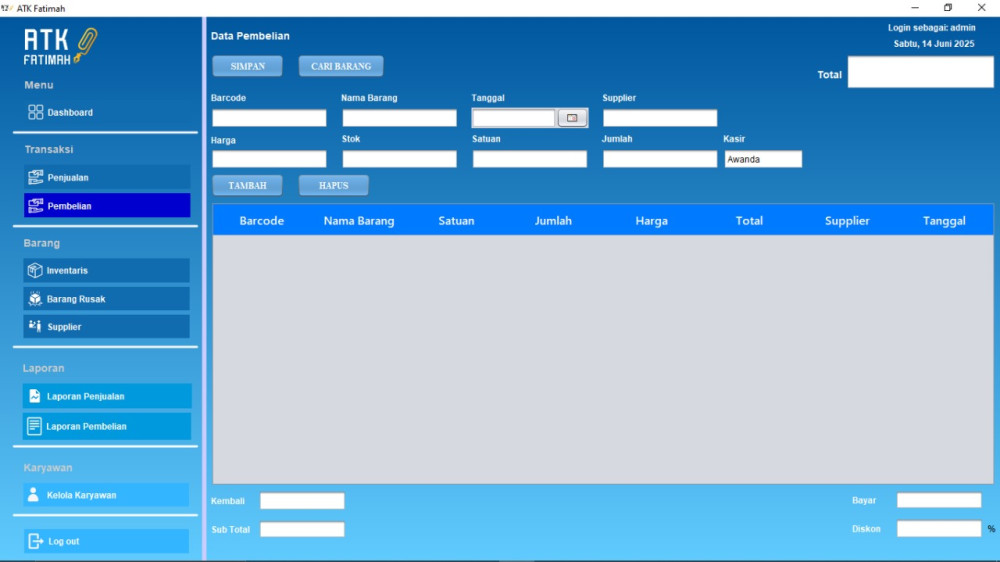Click the Jumlah column header
This screenshot has height=562, width=1000.
(x=553, y=221)
